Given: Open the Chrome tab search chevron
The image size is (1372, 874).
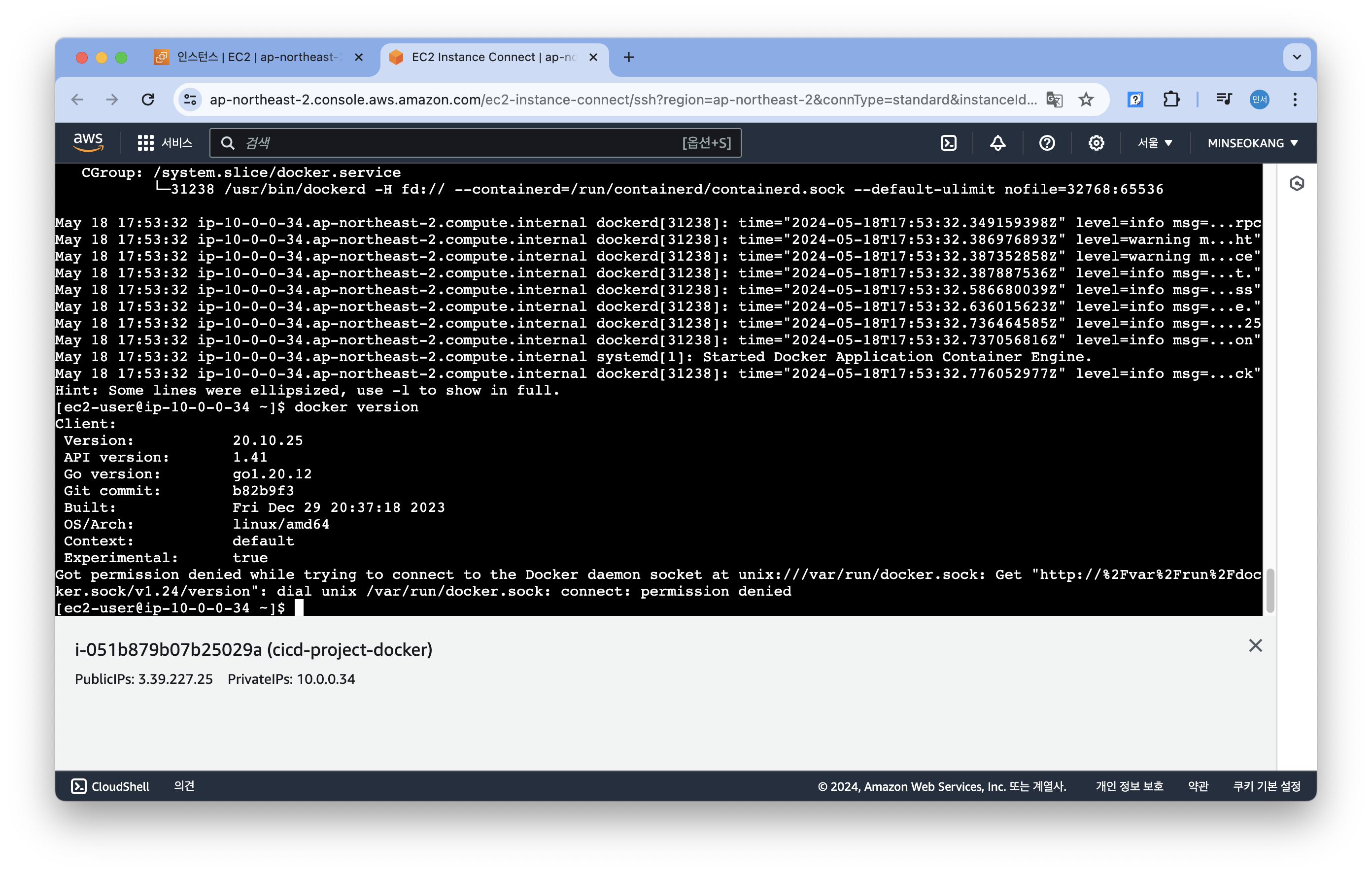Looking at the screenshot, I should click(x=1297, y=57).
